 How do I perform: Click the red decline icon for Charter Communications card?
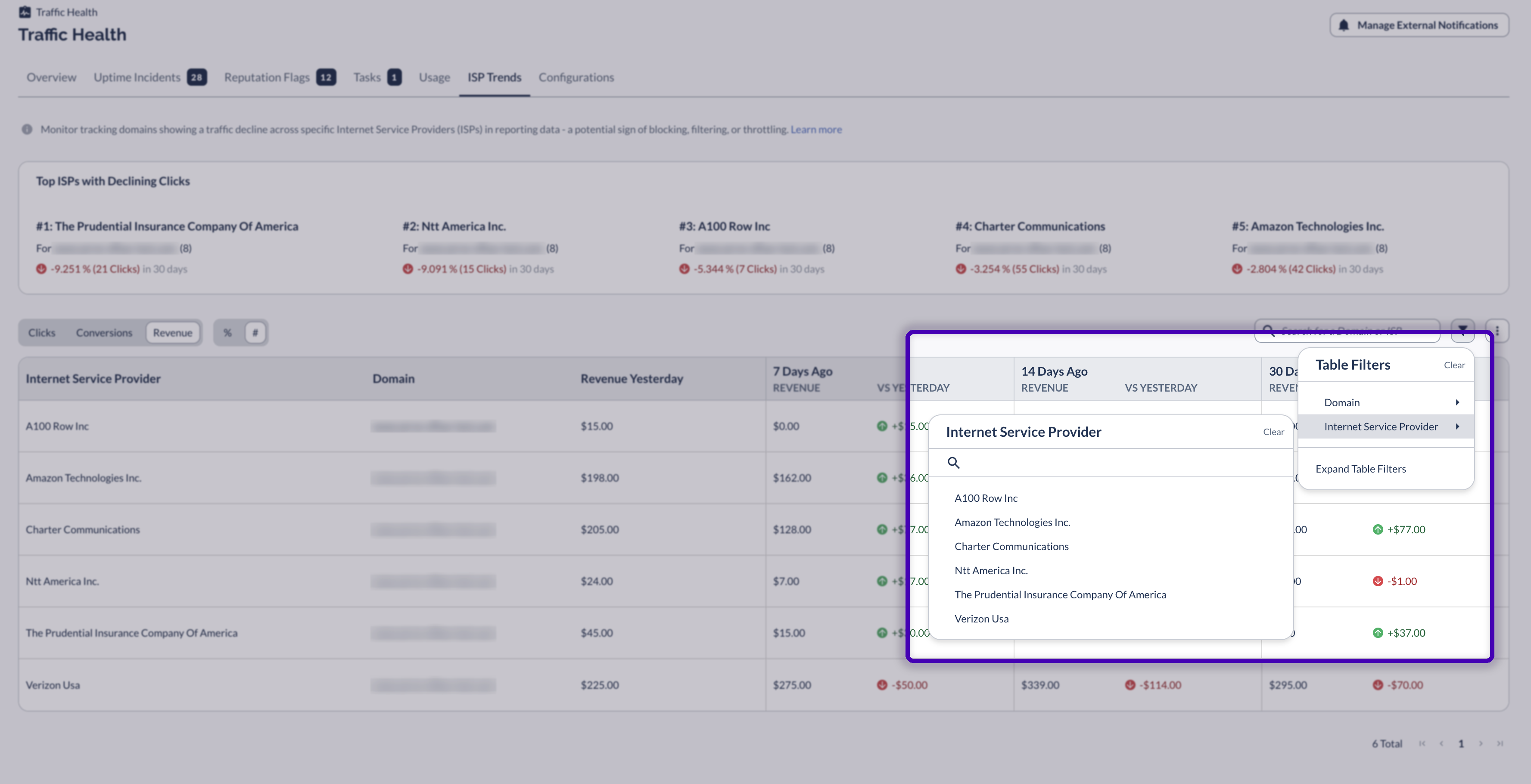click(961, 269)
